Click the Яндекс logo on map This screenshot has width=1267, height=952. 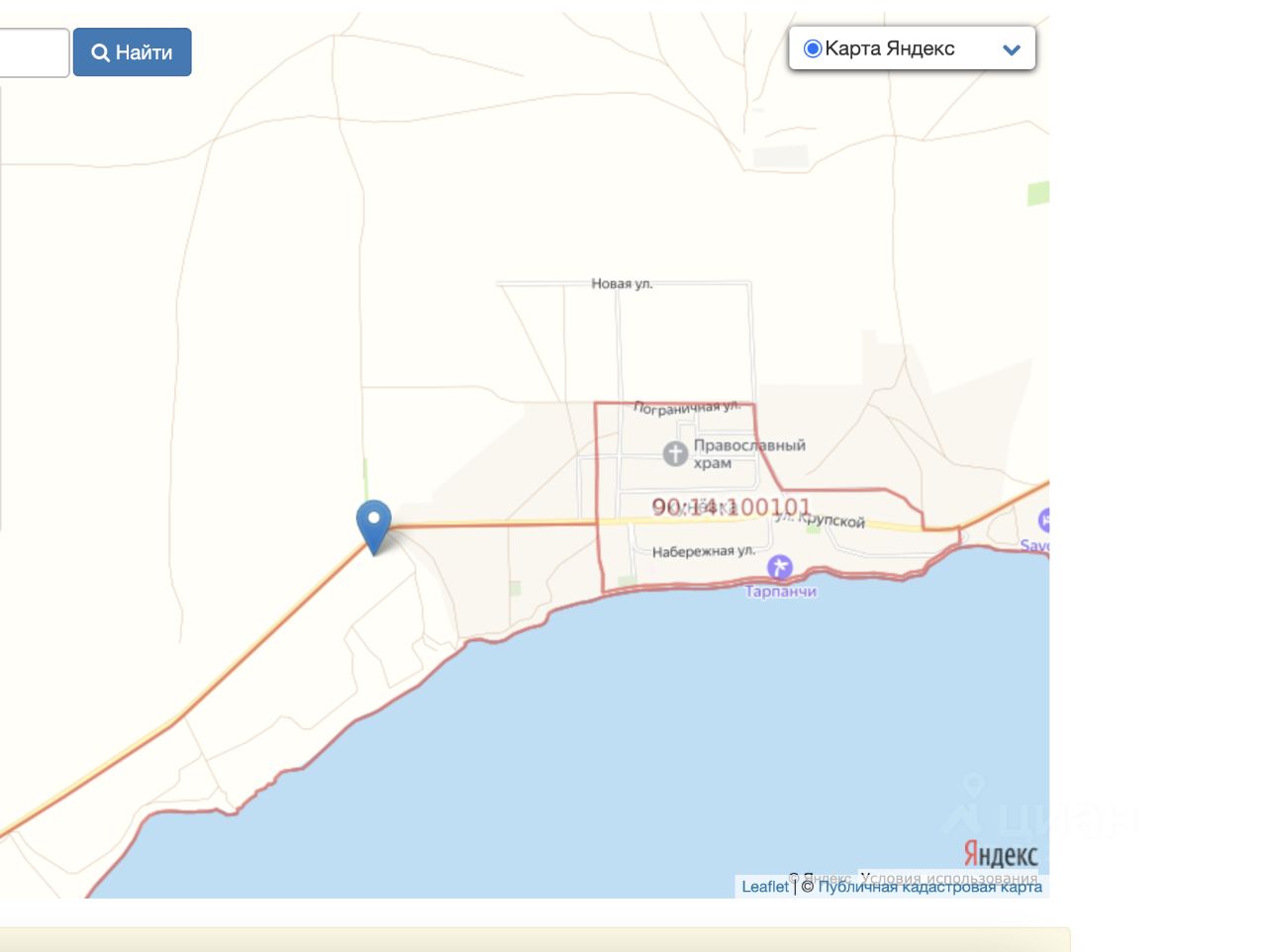(x=1001, y=853)
